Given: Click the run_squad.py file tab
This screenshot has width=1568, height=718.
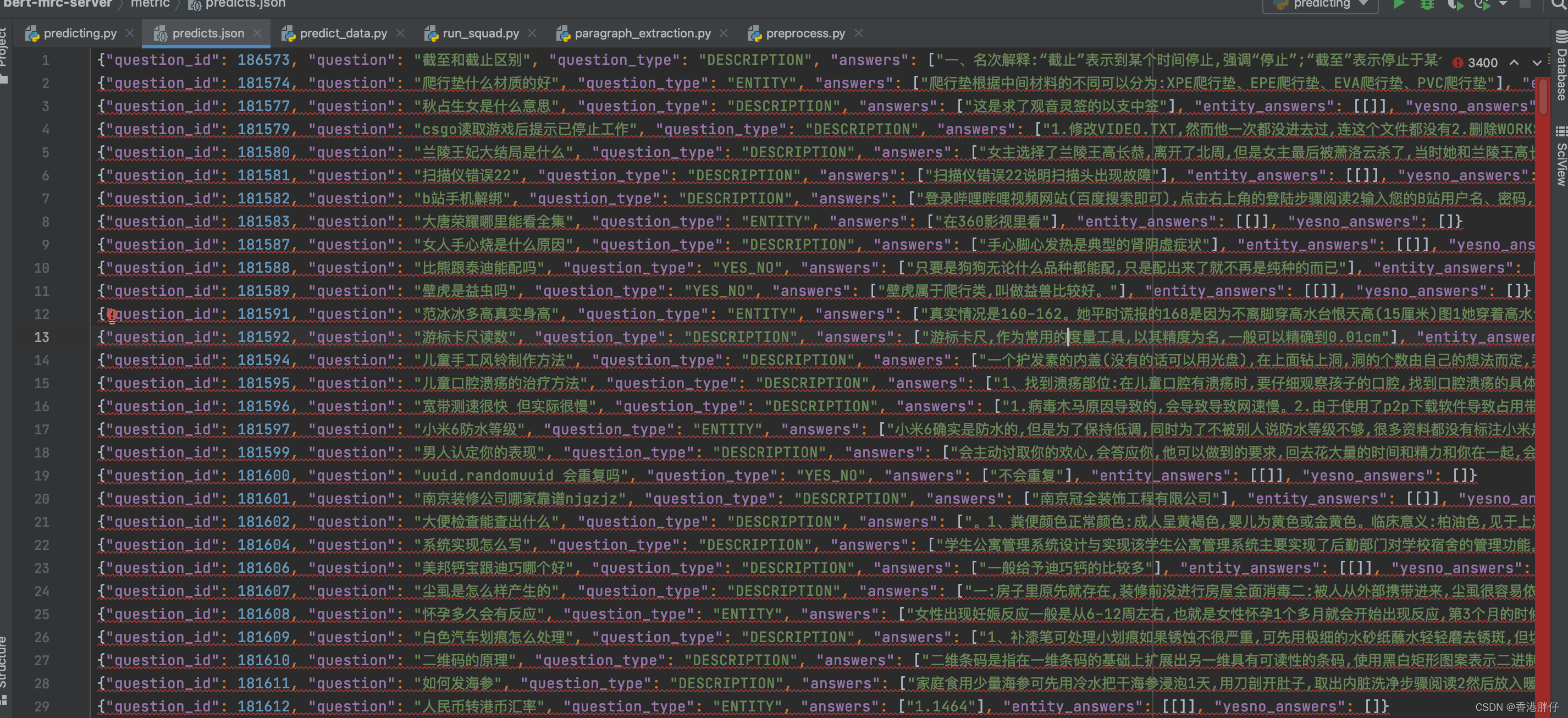Looking at the screenshot, I should (x=479, y=33).
